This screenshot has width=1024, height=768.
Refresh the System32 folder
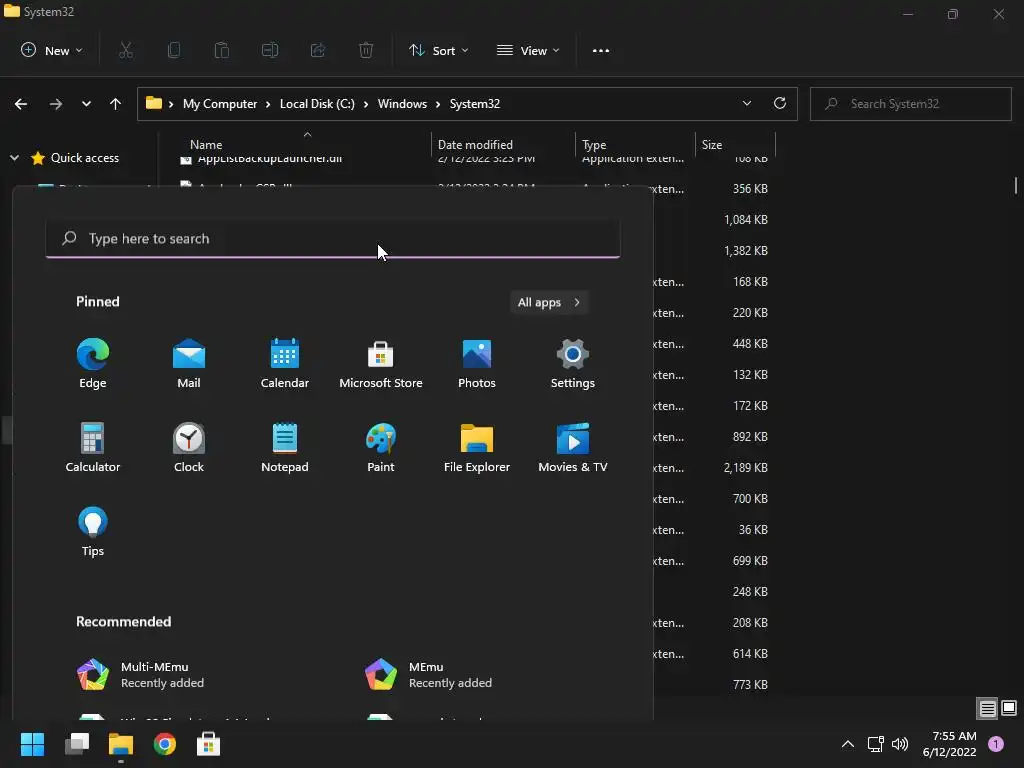780,104
